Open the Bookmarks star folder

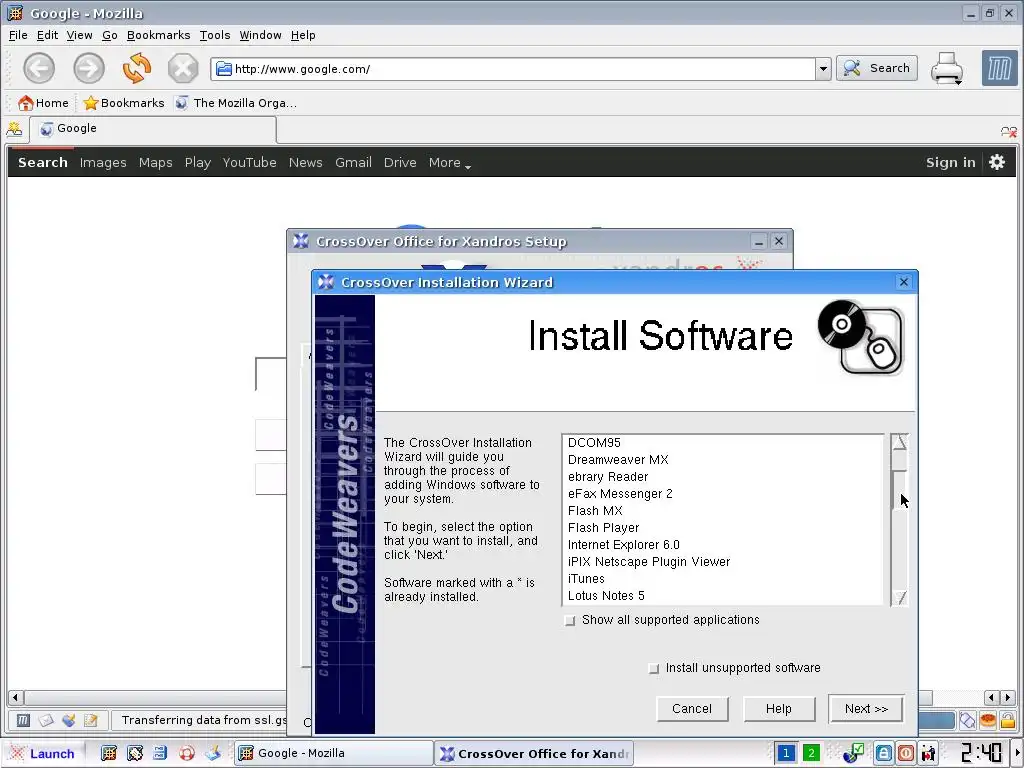click(124, 103)
